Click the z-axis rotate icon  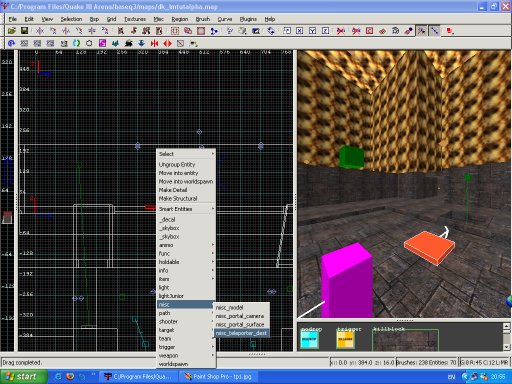105,31
